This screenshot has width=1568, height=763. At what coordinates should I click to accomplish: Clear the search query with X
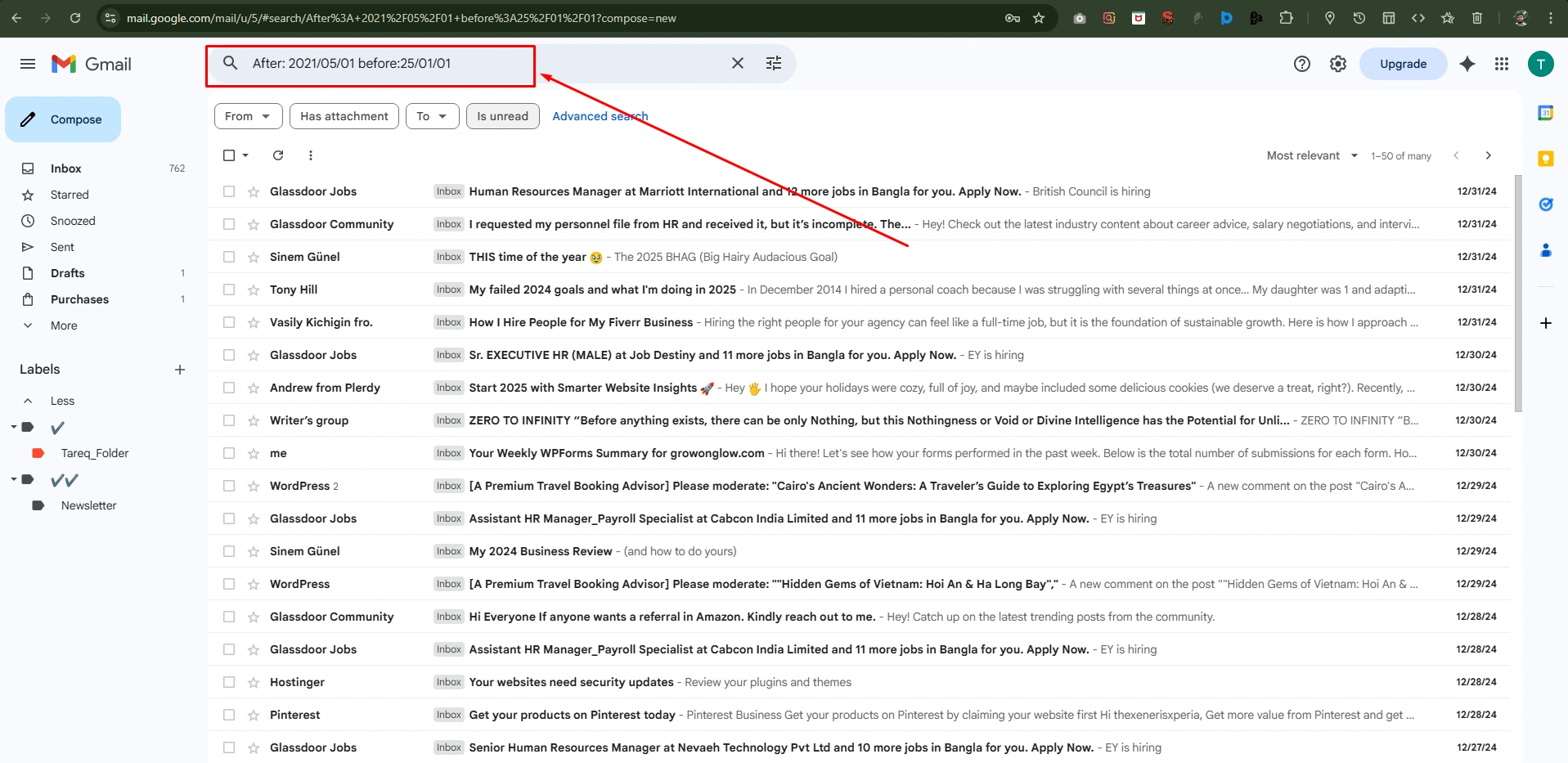[x=737, y=63]
